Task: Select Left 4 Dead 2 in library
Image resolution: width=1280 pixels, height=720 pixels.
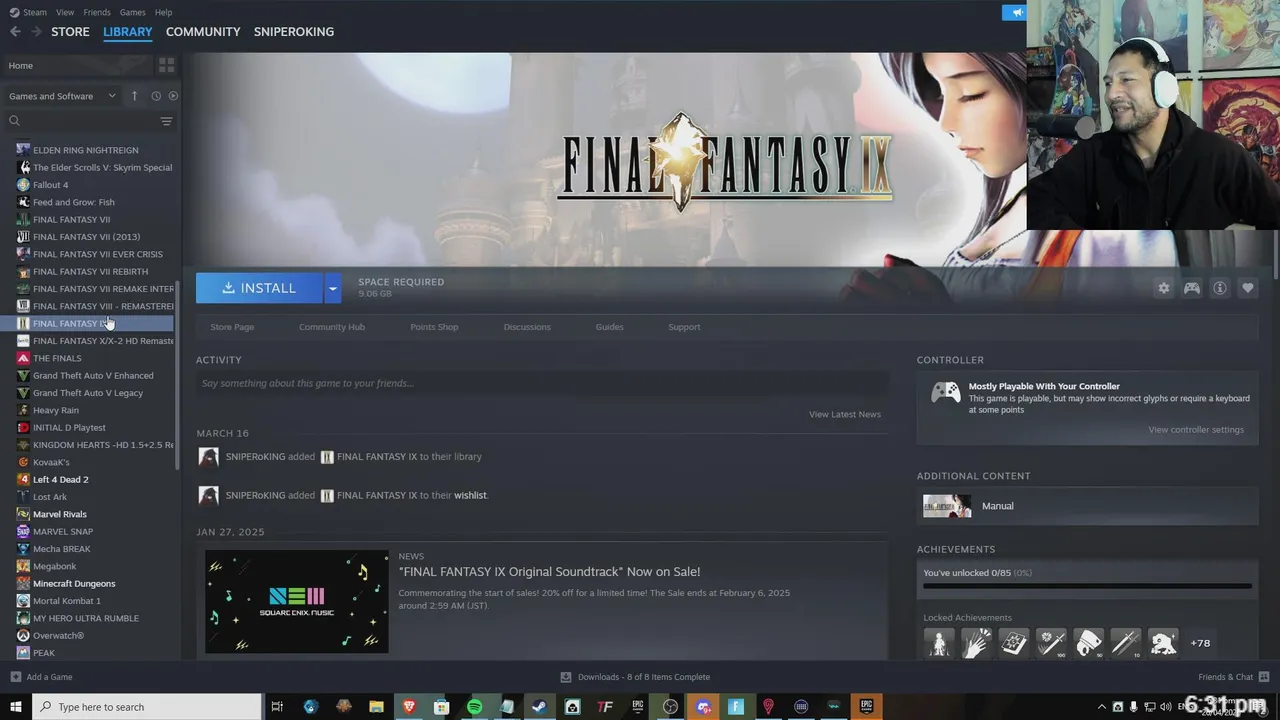Action: [x=61, y=480]
